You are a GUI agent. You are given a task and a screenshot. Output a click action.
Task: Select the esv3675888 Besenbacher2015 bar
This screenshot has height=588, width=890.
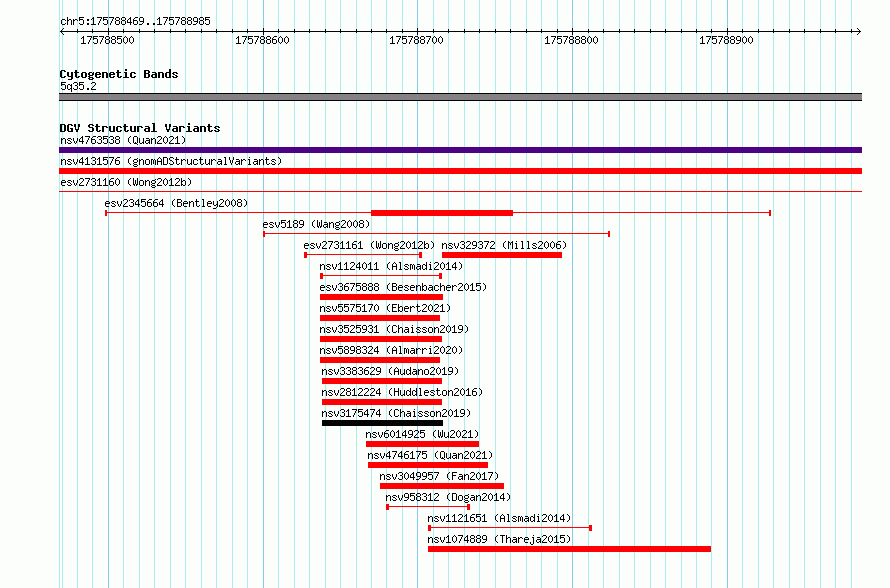(x=381, y=297)
